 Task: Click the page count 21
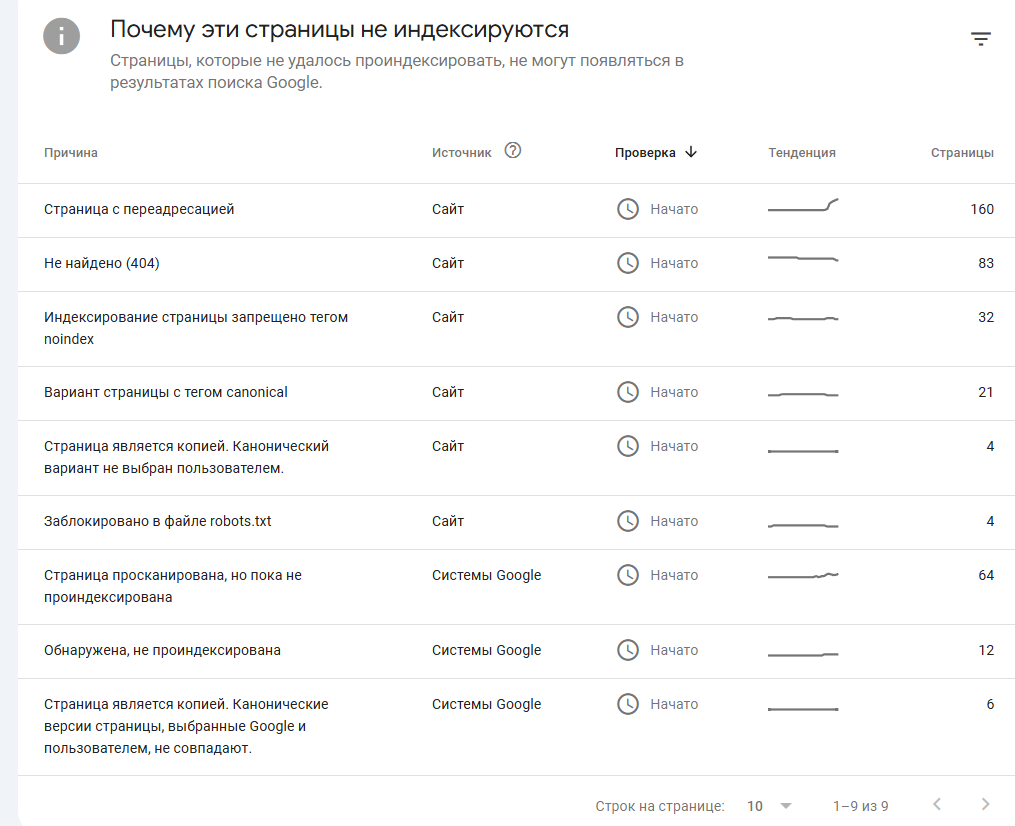(986, 392)
